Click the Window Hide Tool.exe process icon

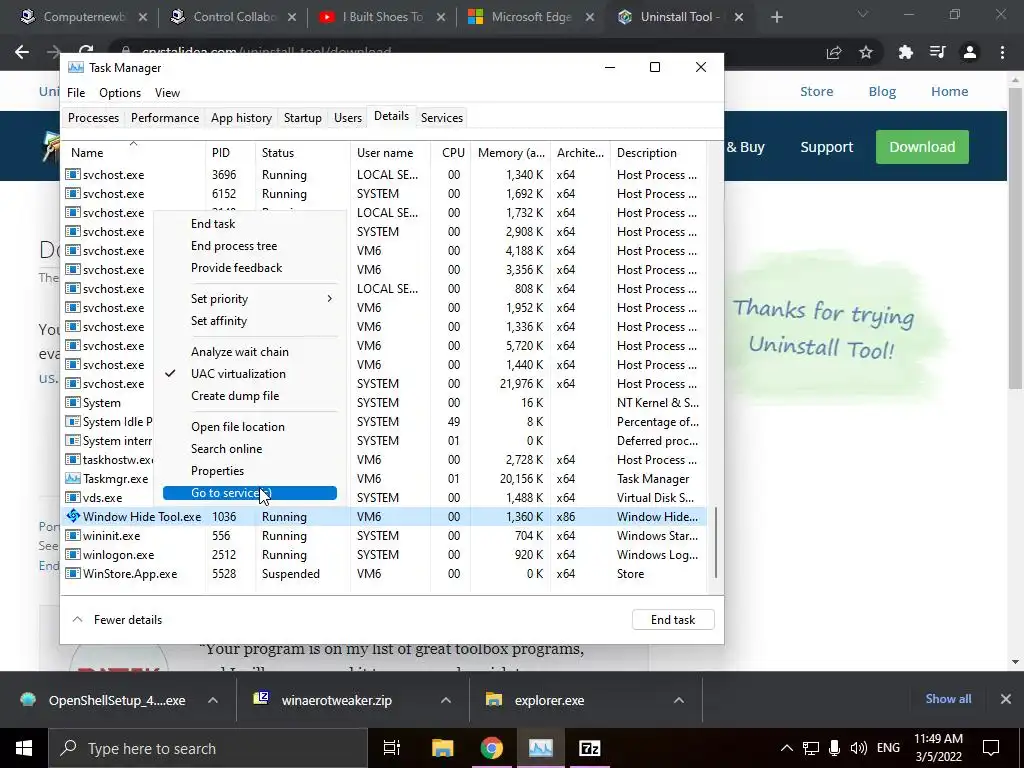tap(73, 516)
